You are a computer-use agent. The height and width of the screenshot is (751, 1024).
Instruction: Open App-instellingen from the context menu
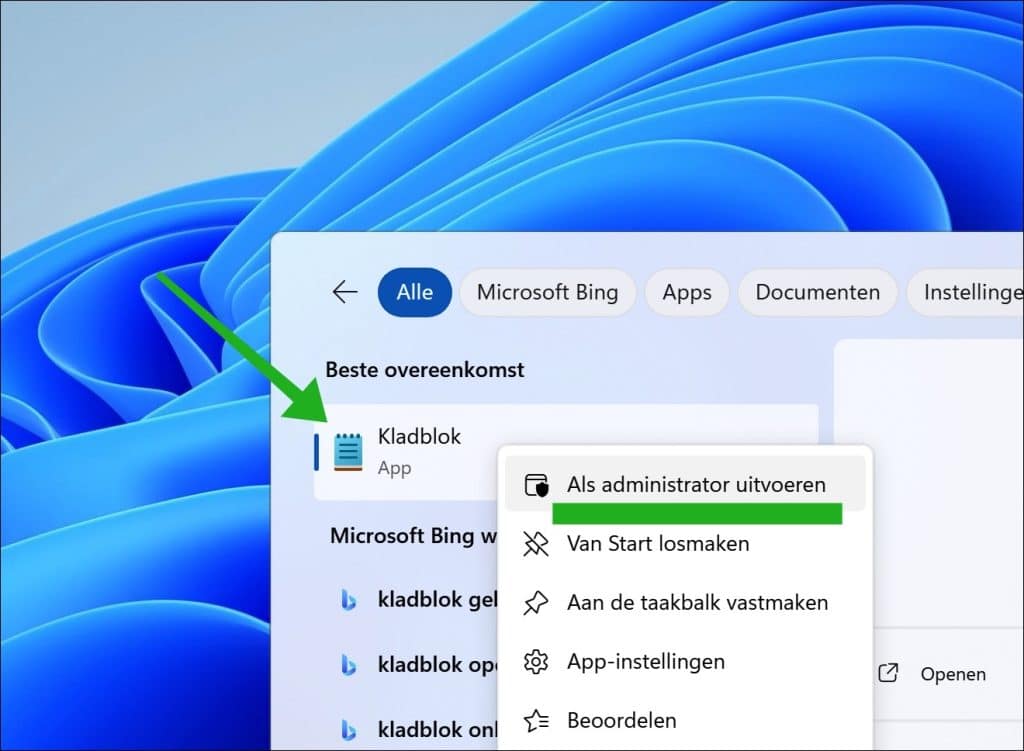click(685, 662)
